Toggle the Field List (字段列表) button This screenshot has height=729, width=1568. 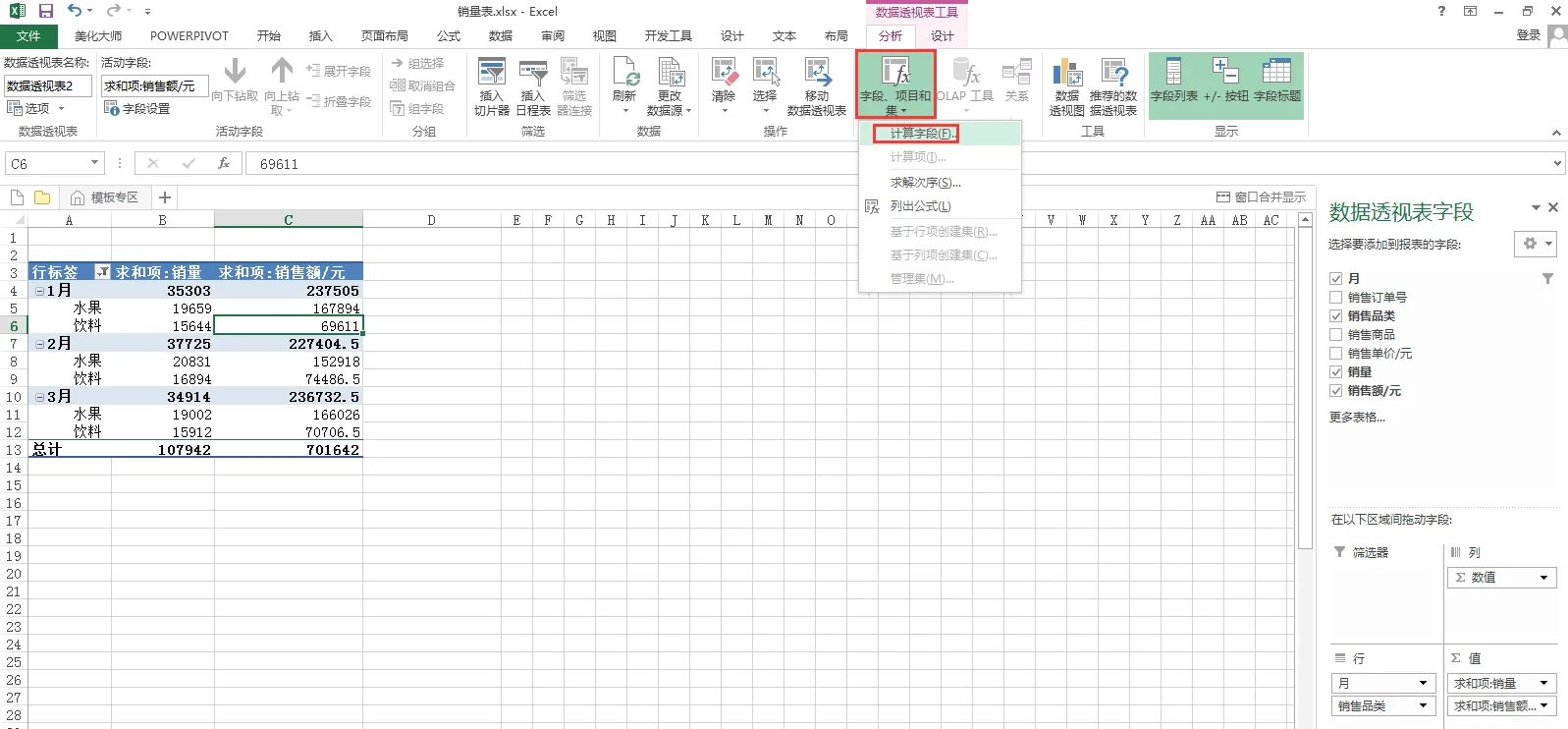pyautogui.click(x=1174, y=81)
